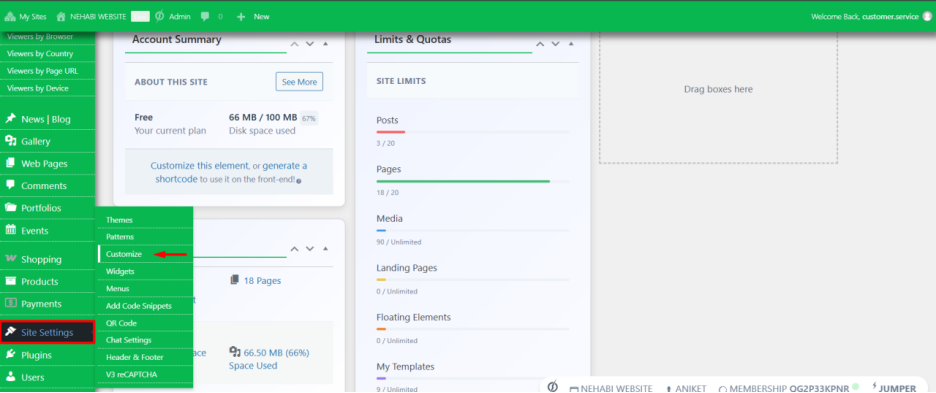Collapse the Limits & Quotas panel triangle
This screenshot has width=936, height=393.
point(571,44)
